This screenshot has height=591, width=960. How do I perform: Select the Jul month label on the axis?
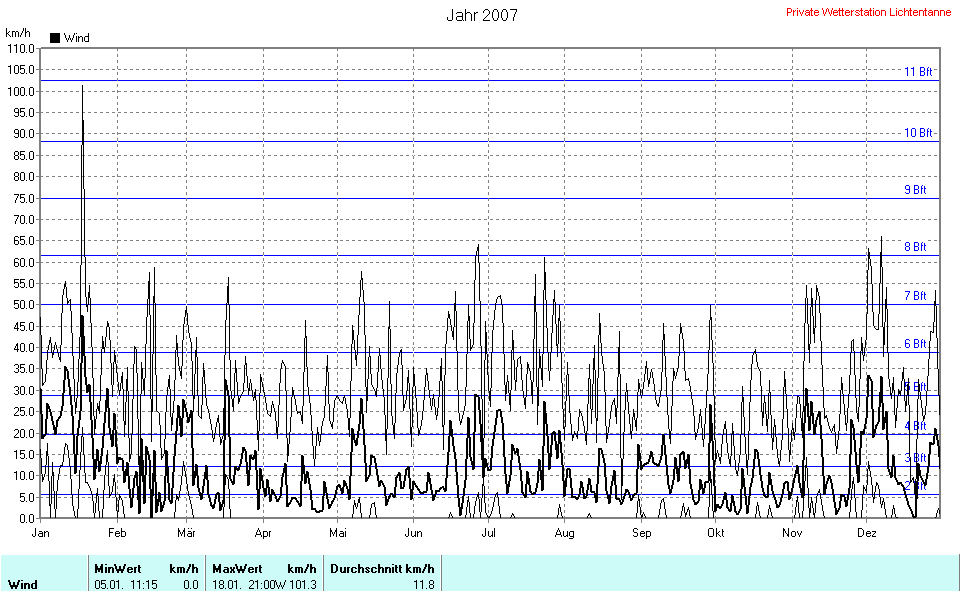(x=489, y=533)
